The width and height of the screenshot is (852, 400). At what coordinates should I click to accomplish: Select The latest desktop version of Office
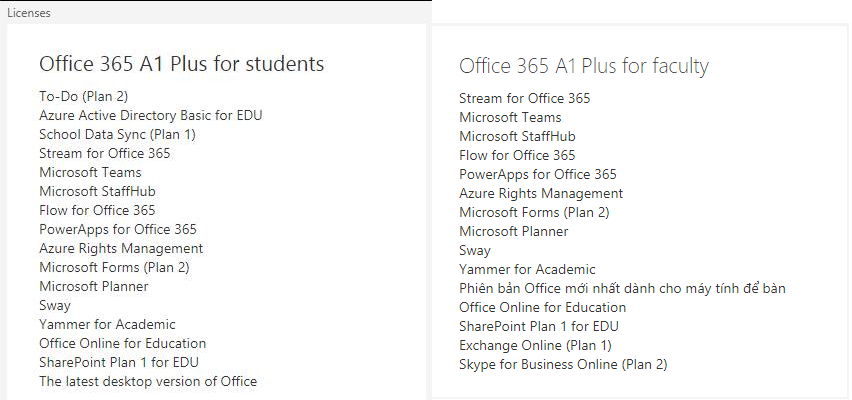(x=148, y=382)
